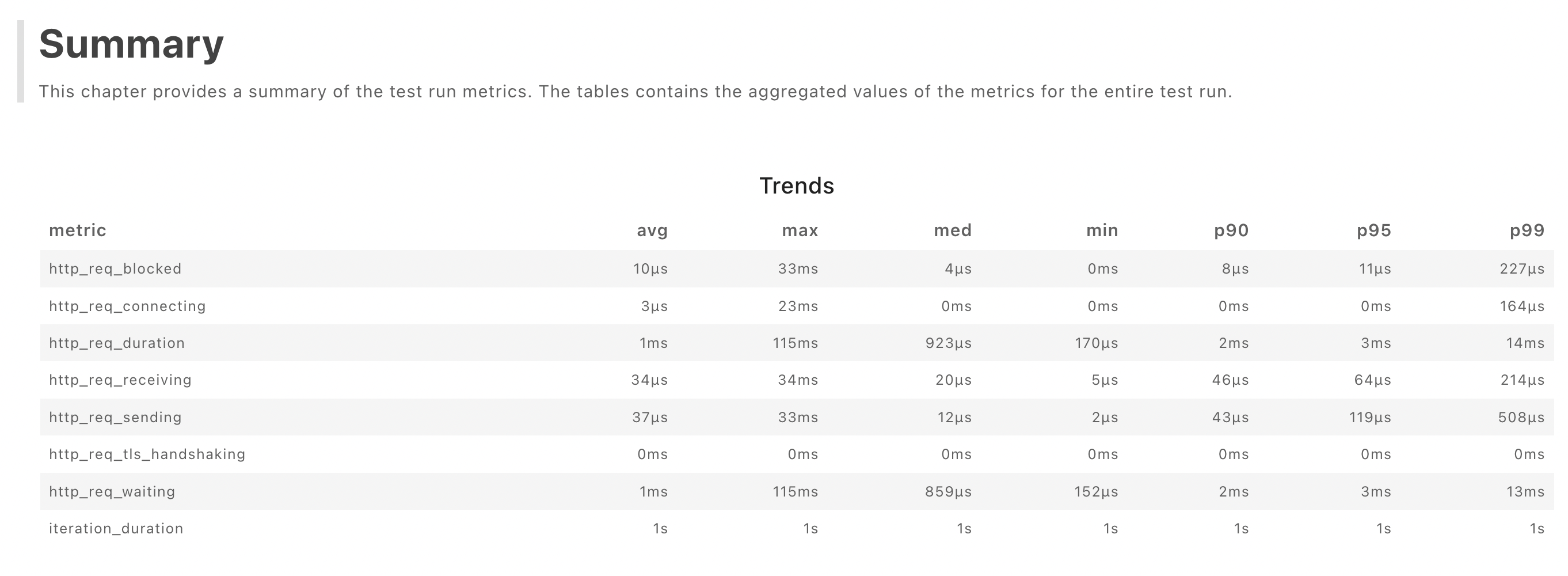The height and width of the screenshot is (576, 1568).
Task: Click the p90 column header
Action: (1231, 231)
